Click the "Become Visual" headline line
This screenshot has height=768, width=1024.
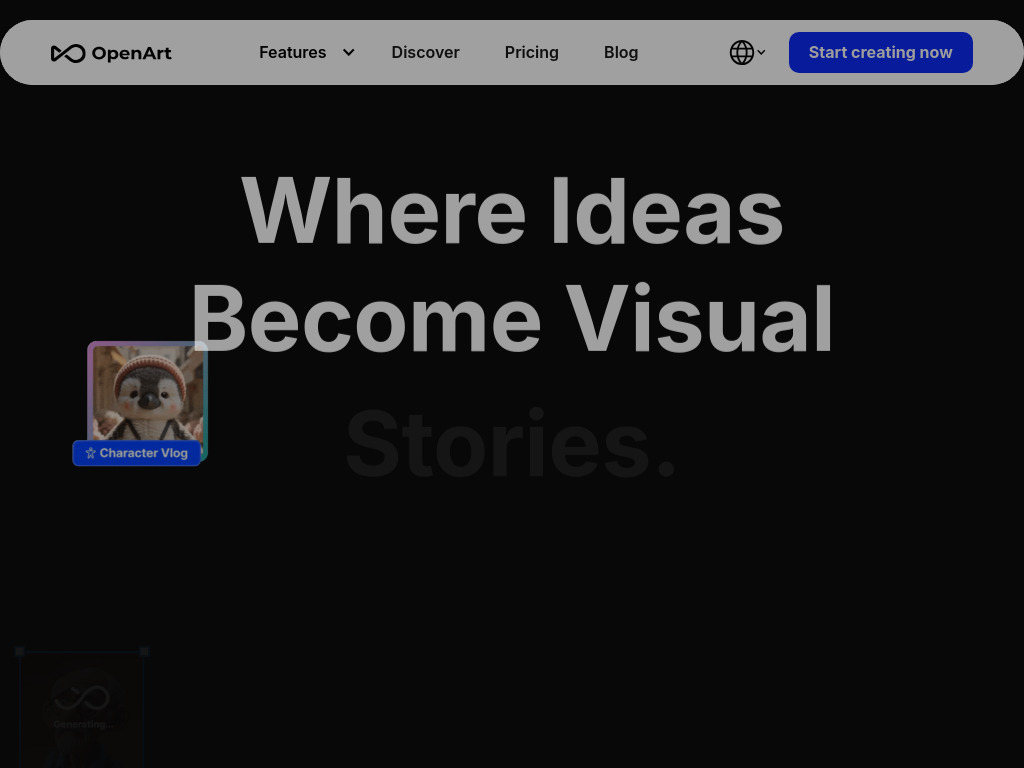[512, 319]
